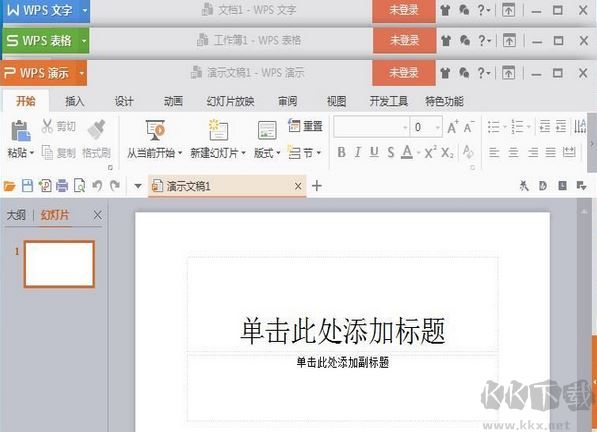Open the font name combo box
The width and height of the screenshot is (597, 432).
(x=371, y=127)
